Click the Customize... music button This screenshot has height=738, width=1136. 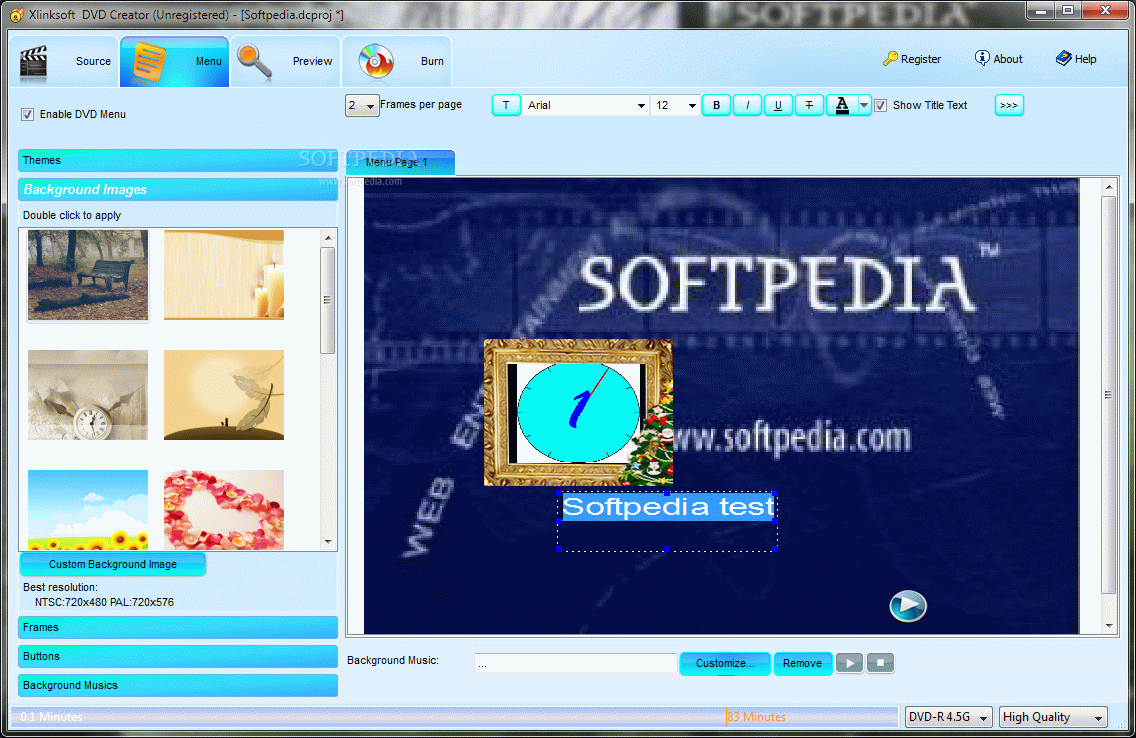724,663
